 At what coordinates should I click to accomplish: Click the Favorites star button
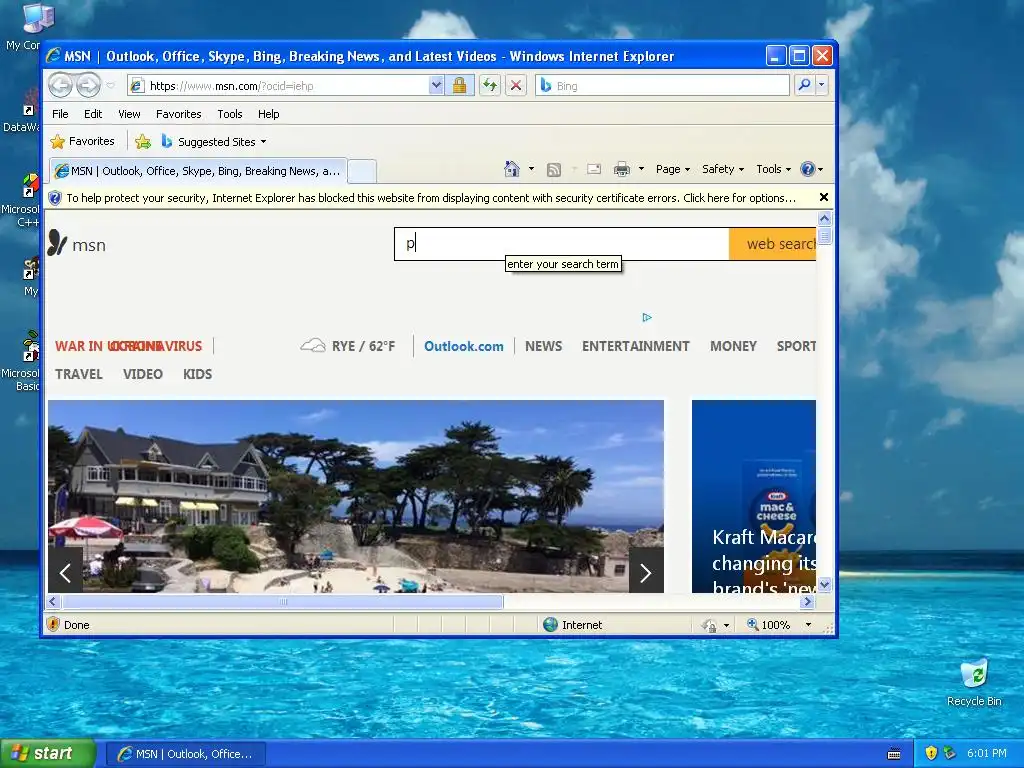click(82, 141)
